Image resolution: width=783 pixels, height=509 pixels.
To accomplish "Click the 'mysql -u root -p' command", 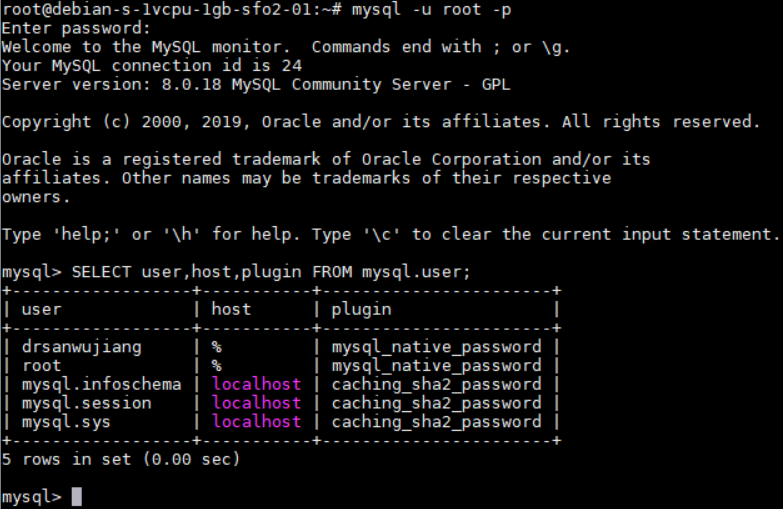I will click(431, 10).
